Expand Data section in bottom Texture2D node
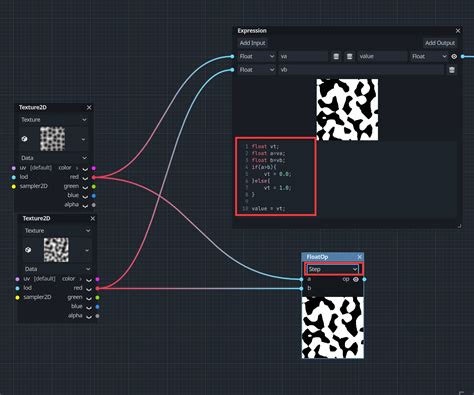The height and width of the screenshot is (395, 474). click(x=57, y=269)
